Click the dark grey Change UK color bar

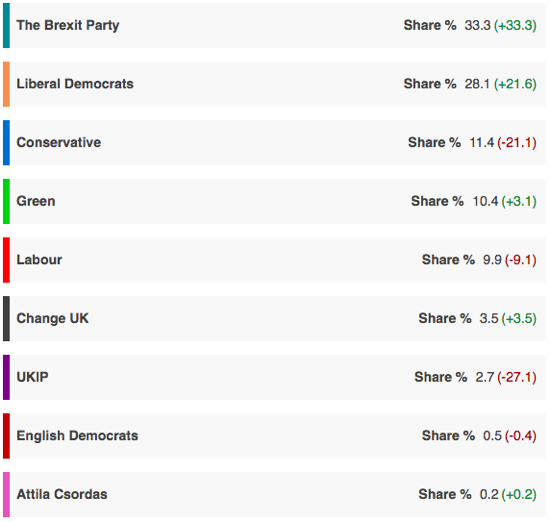6,319
